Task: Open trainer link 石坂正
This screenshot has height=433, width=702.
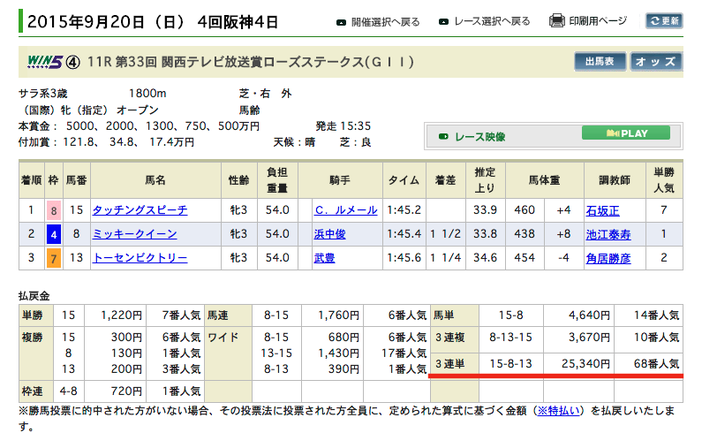Action: pos(603,210)
